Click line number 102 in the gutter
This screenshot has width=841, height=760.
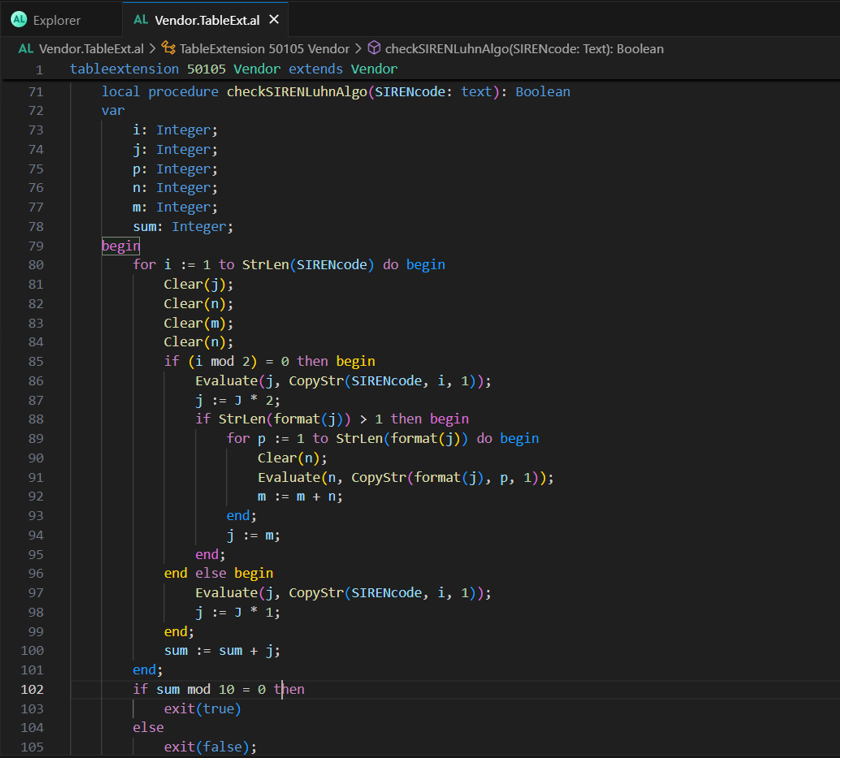pos(33,689)
